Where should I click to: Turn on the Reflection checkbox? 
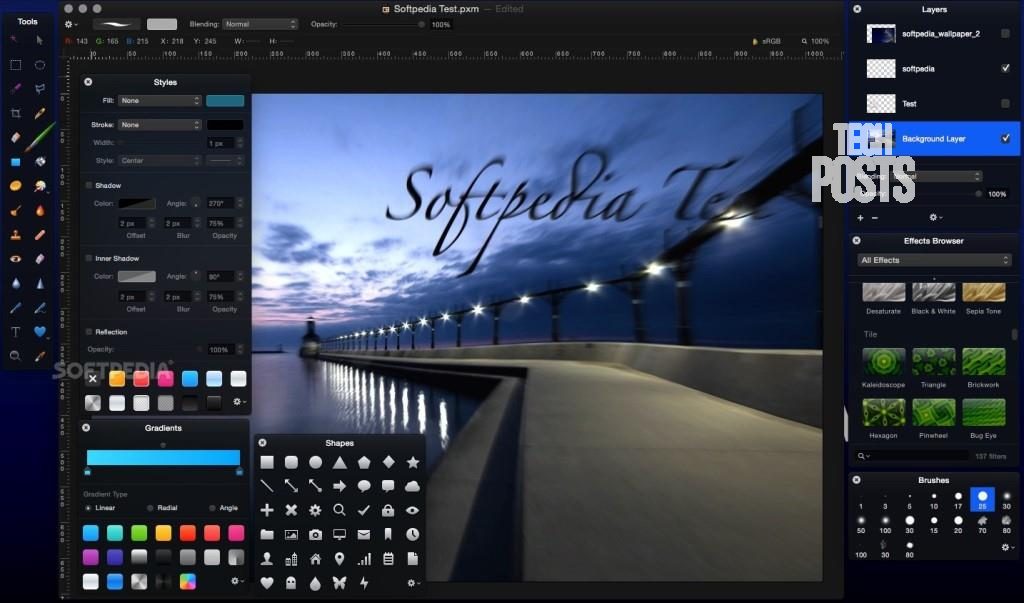(x=89, y=332)
